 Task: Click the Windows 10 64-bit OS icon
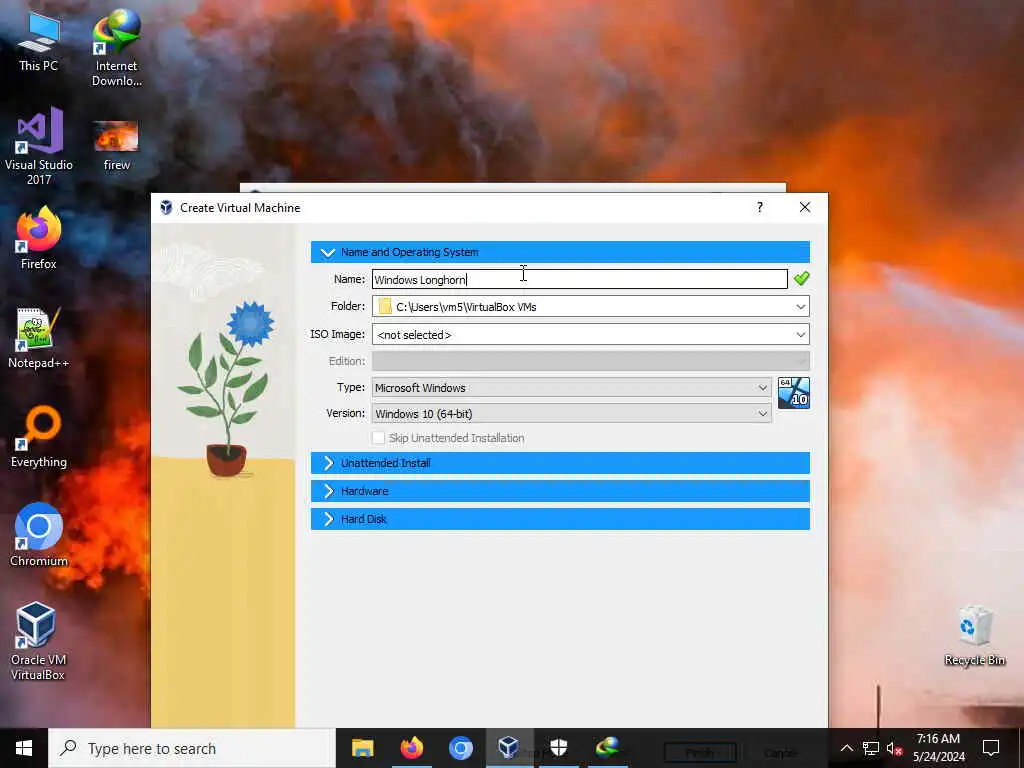point(793,392)
